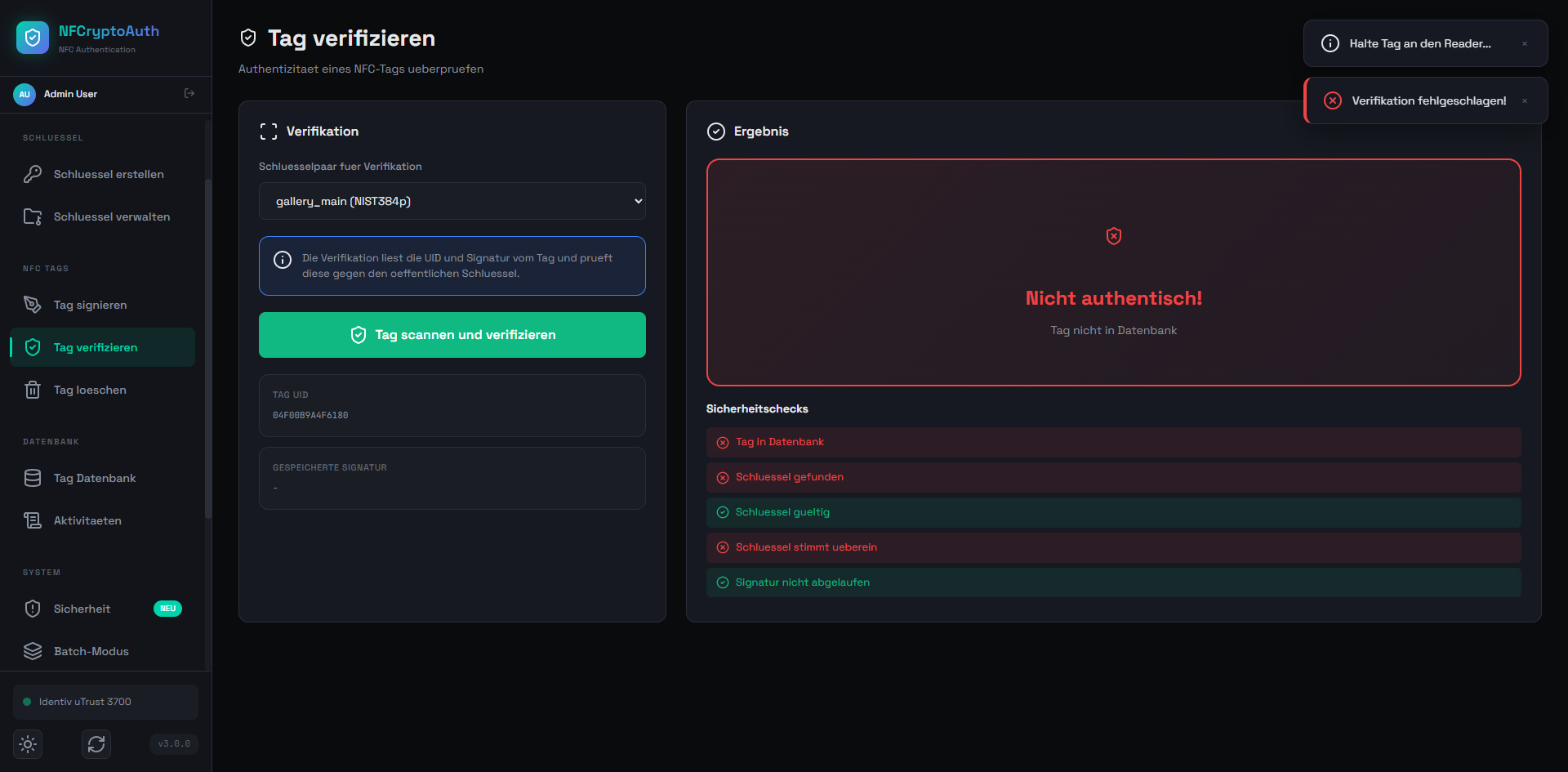Toggle the light/dark theme sun icon

(x=28, y=744)
